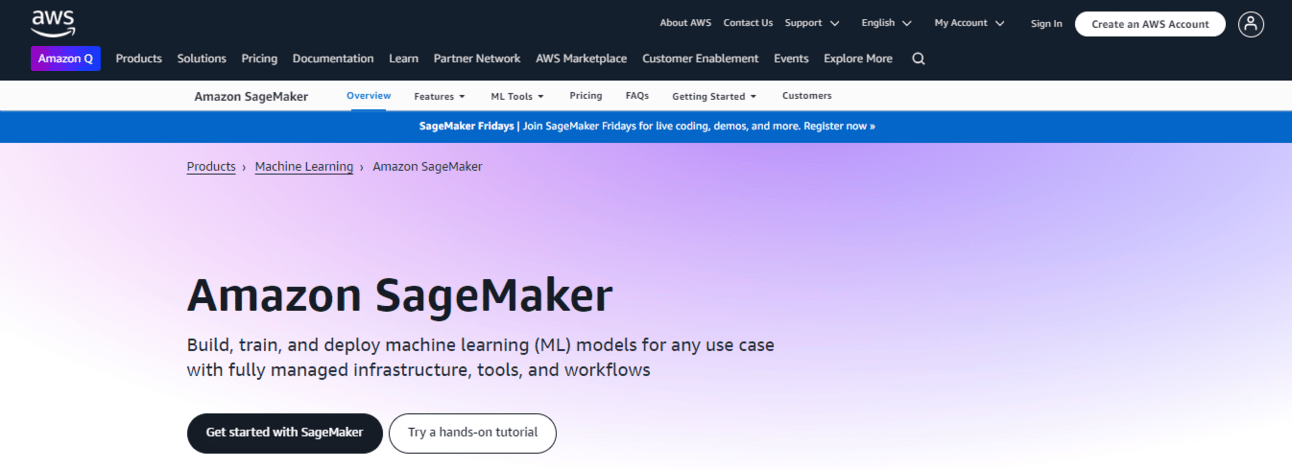This screenshot has height=469, width=1292.
Task: Click Create an AWS Account button
Action: 1150,24
